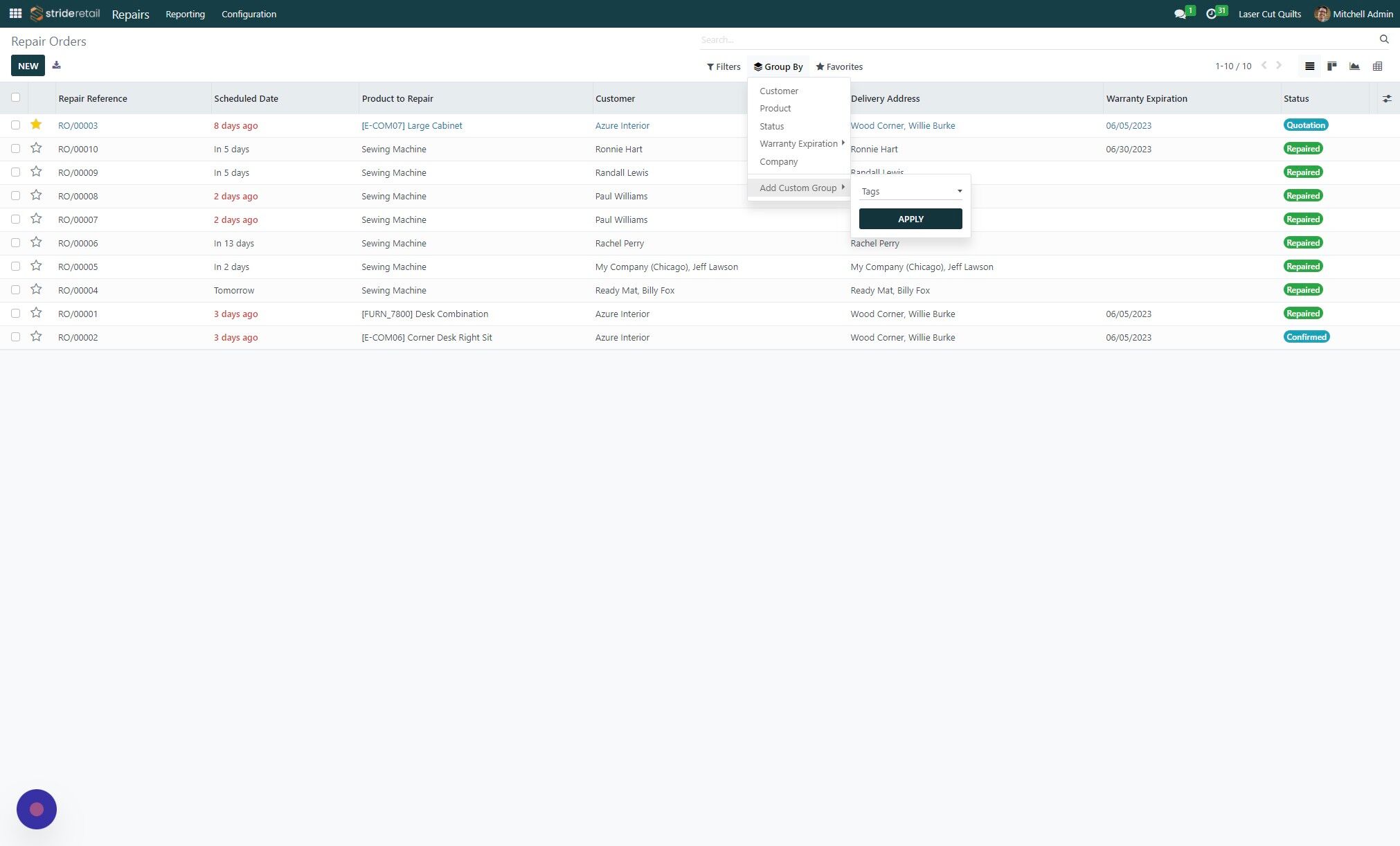The image size is (1400, 846).
Task: Open the Configuration menu
Action: (249, 14)
